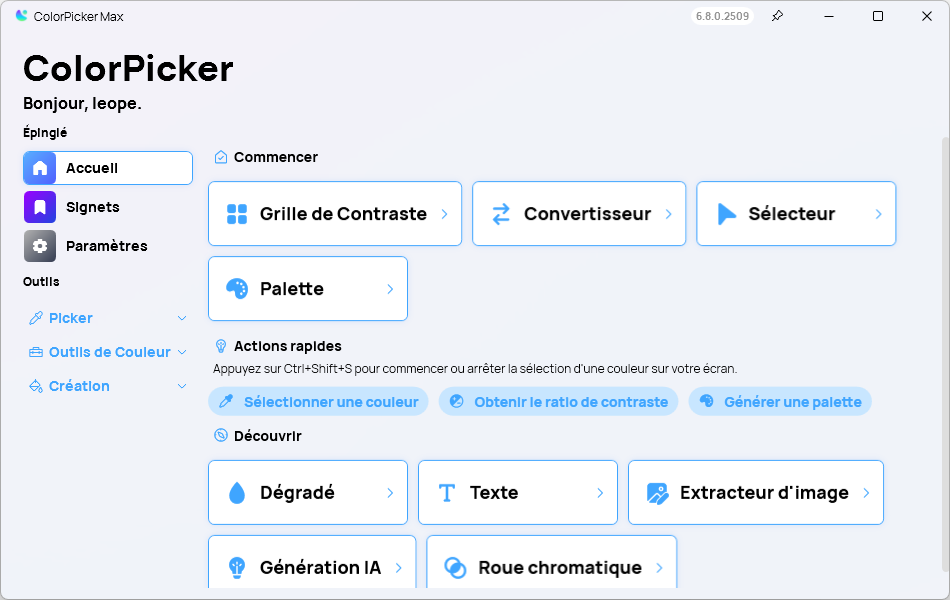This screenshot has height=600, width=950.
Task: Click the Roue chromatique circles icon
Action: 455,568
